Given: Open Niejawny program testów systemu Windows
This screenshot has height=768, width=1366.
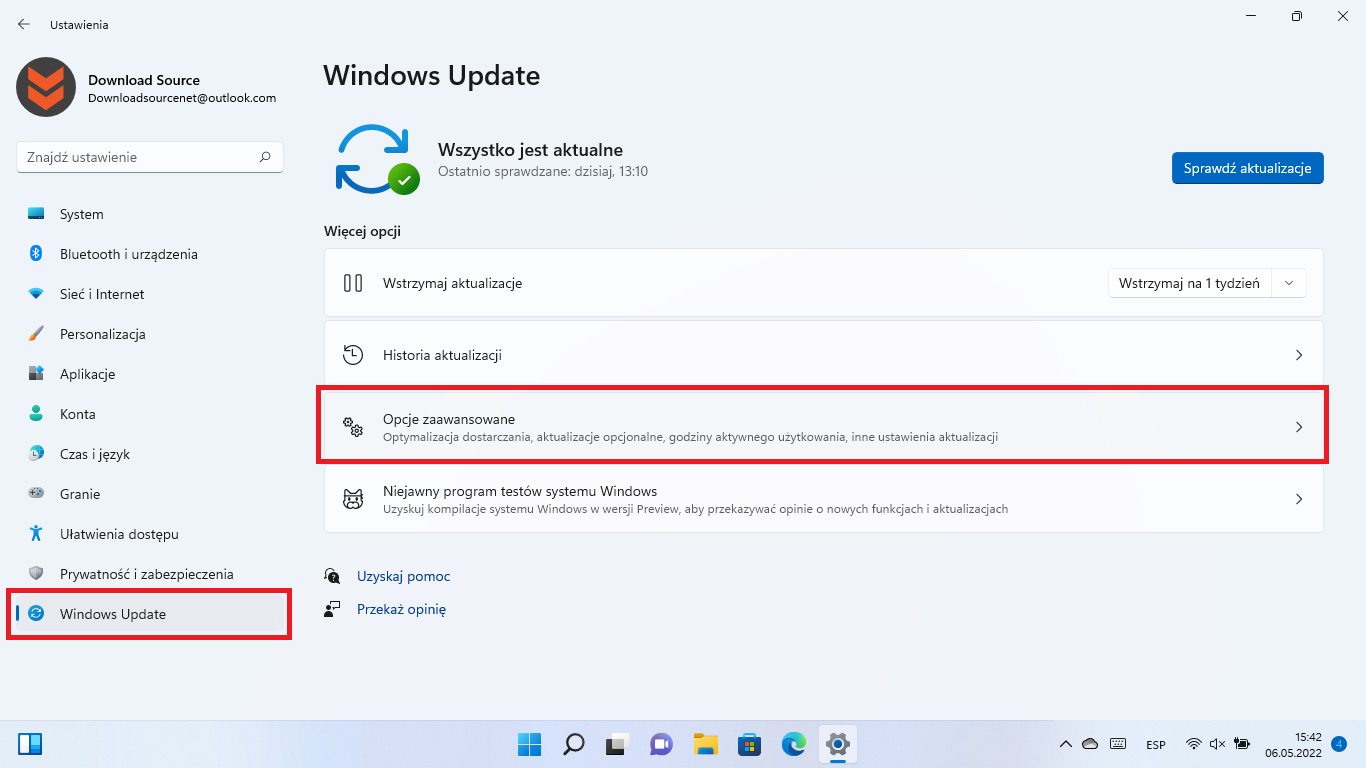Looking at the screenshot, I should 823,499.
